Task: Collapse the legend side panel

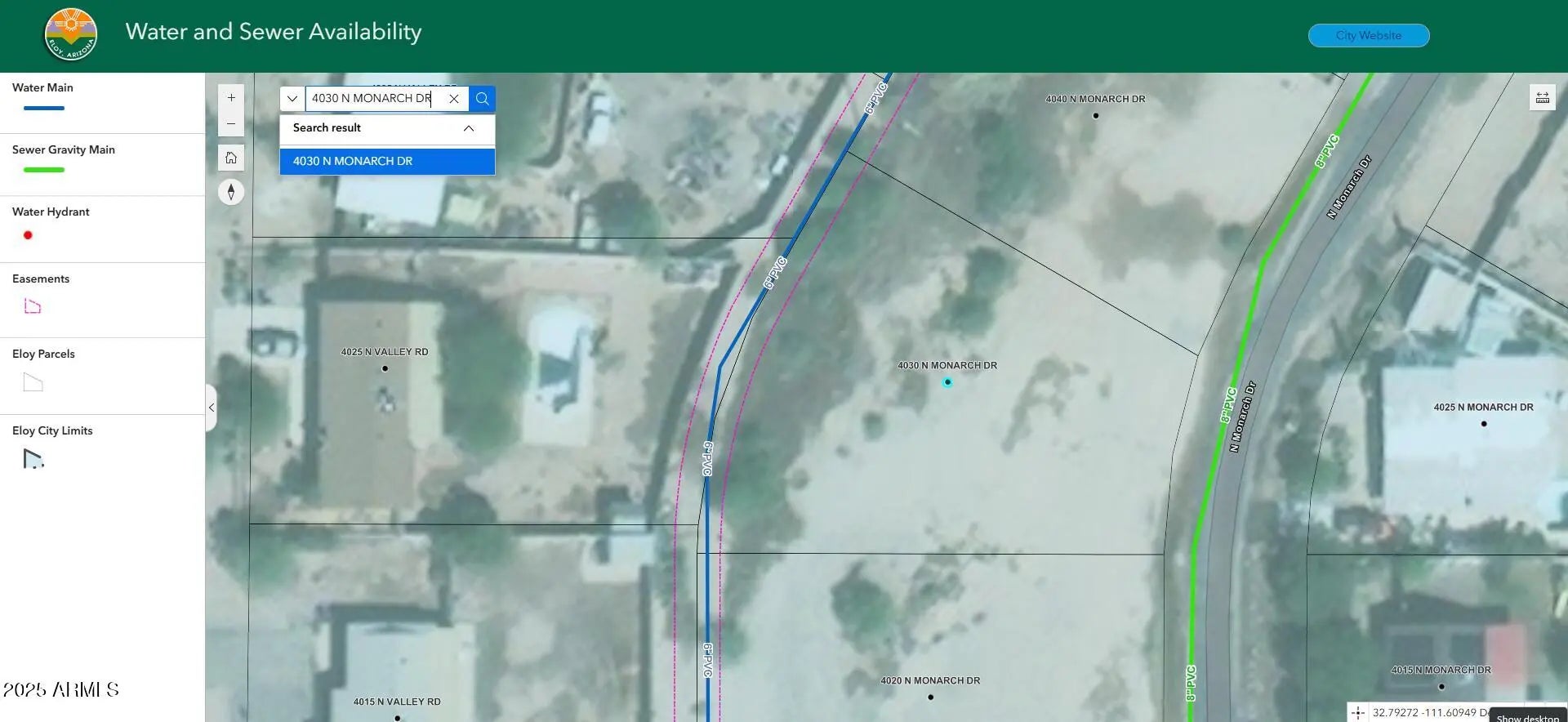Action: [x=211, y=408]
